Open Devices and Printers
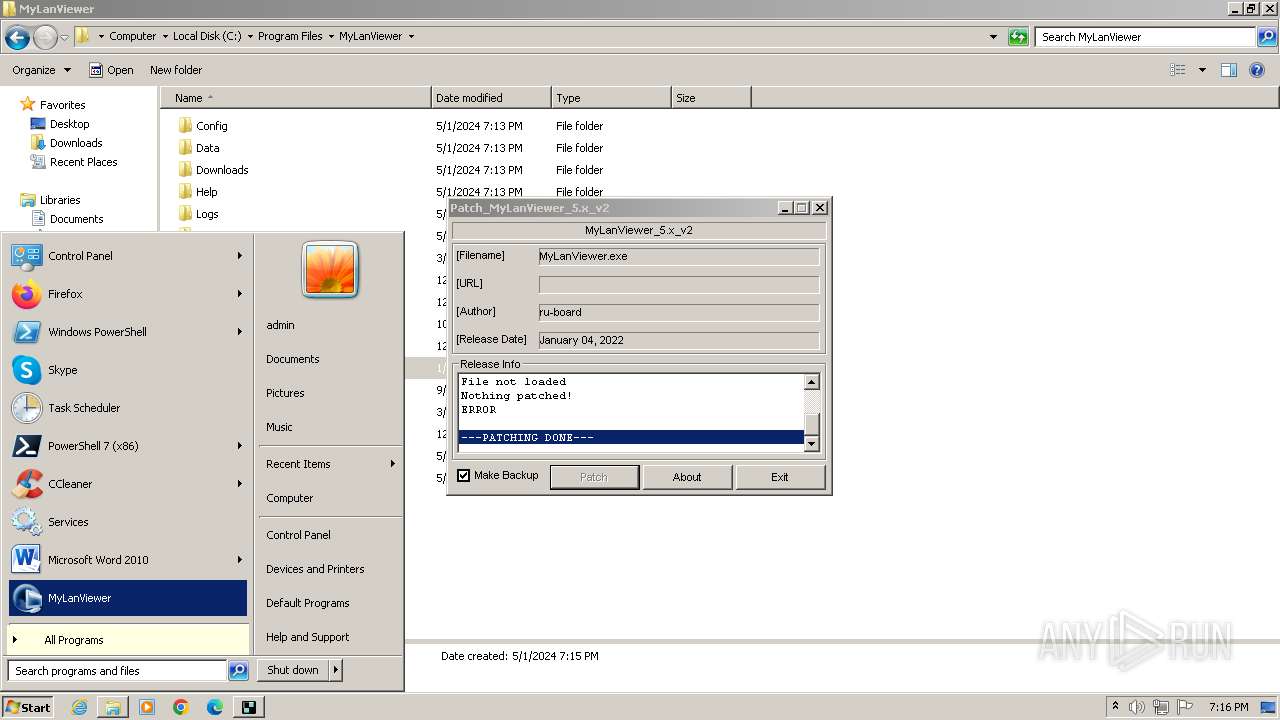The height and width of the screenshot is (720, 1280). pyautogui.click(x=315, y=569)
